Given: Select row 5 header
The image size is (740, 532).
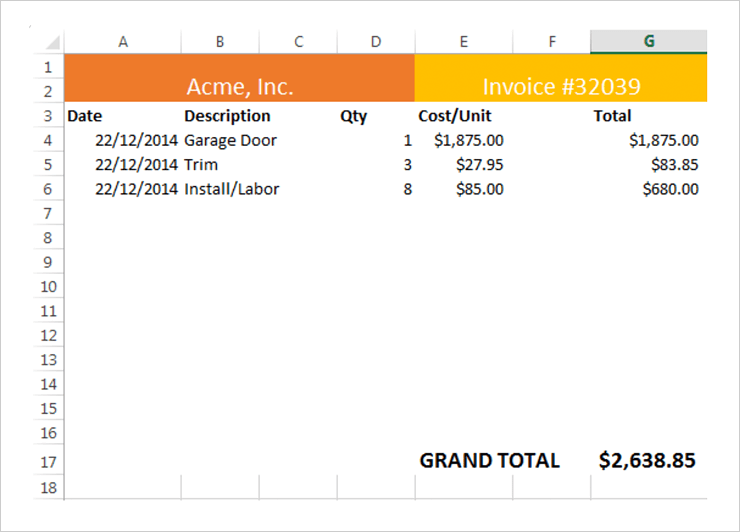Looking at the screenshot, I should pos(48,165).
